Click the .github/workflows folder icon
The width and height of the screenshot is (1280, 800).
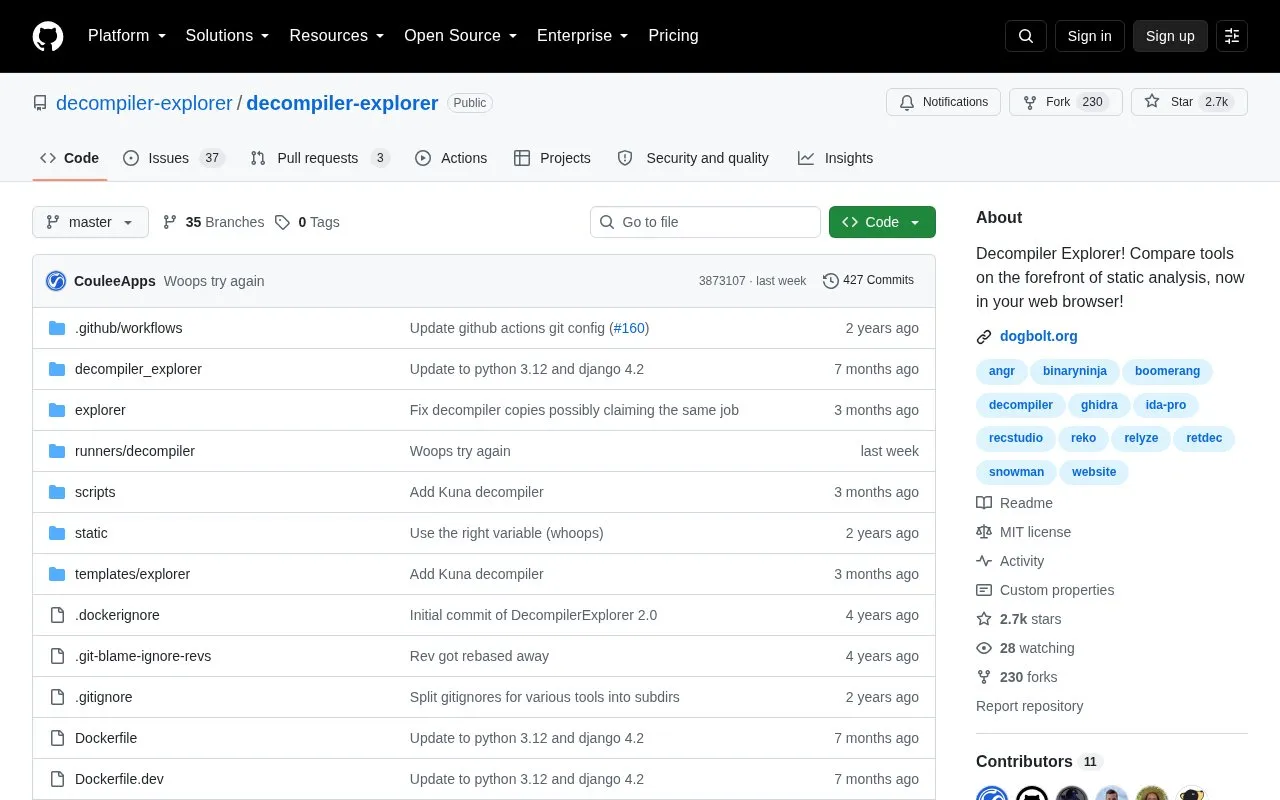point(57,328)
